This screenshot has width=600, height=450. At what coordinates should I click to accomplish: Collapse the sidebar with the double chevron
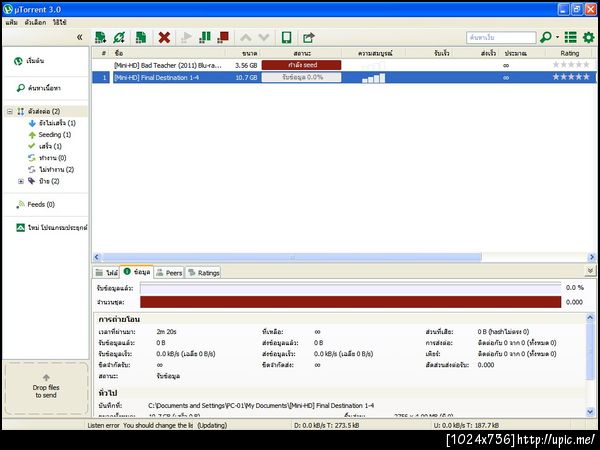80,37
